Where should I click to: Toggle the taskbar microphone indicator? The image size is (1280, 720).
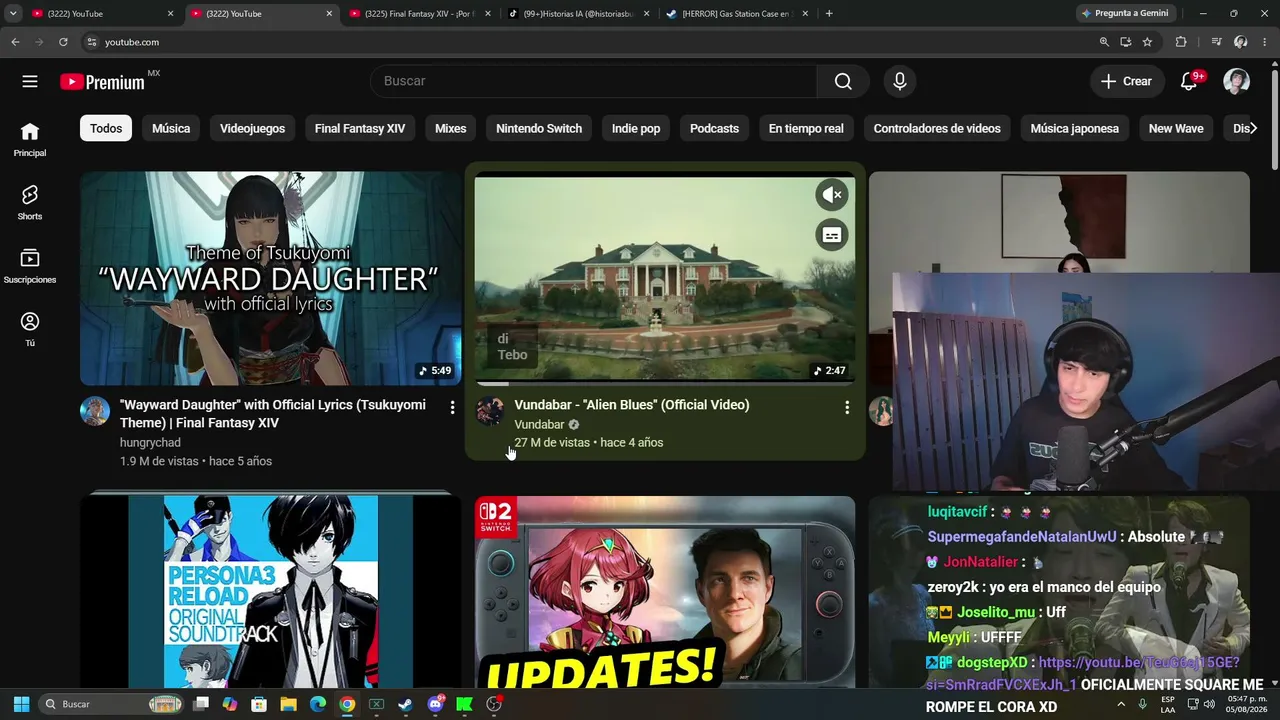(1142, 704)
